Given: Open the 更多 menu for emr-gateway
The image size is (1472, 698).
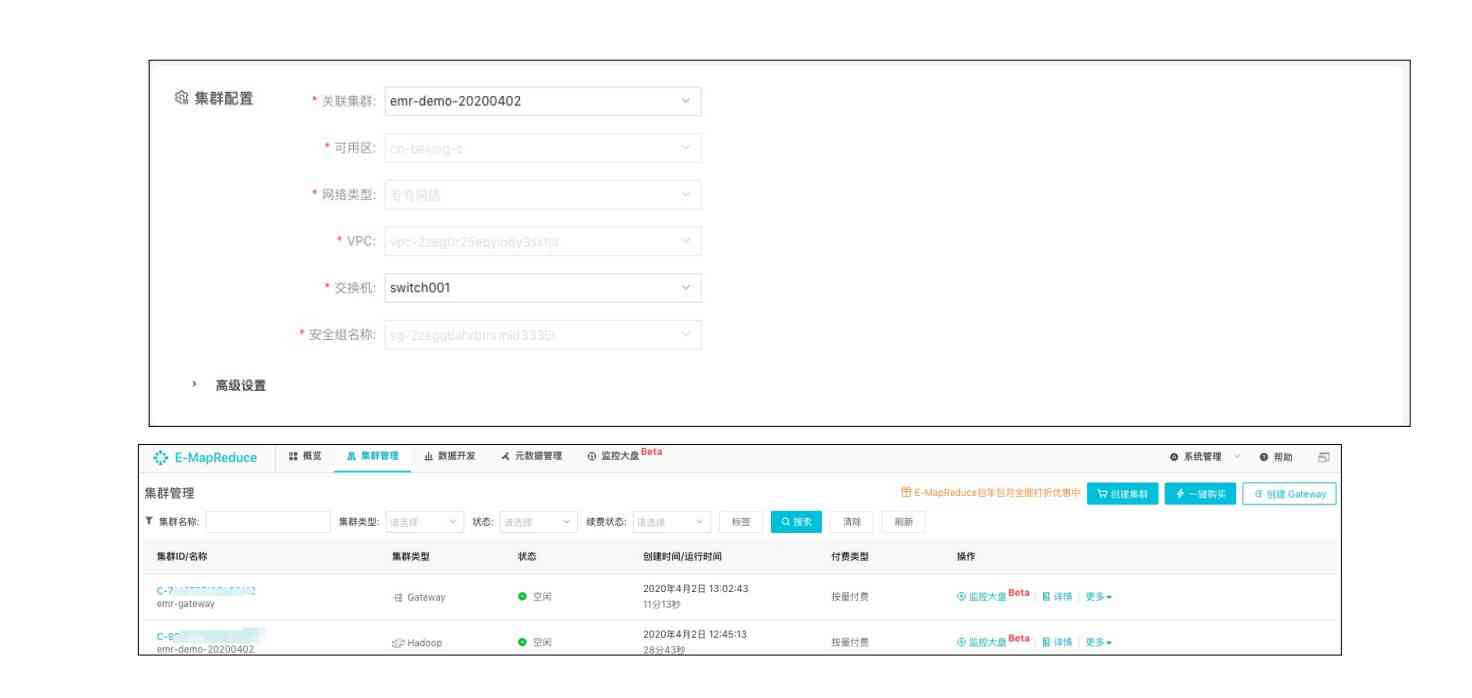Looking at the screenshot, I should click(x=1099, y=597).
